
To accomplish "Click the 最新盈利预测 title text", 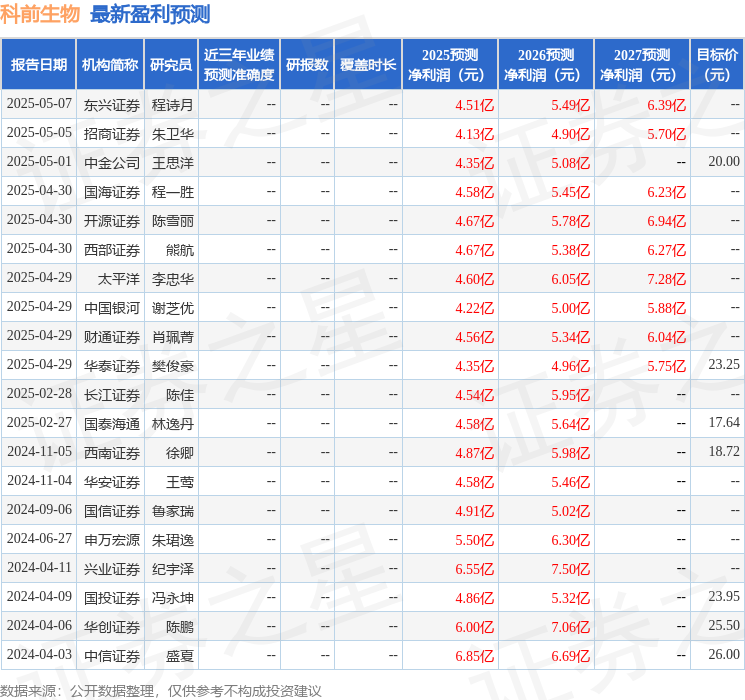I will point(150,14).
